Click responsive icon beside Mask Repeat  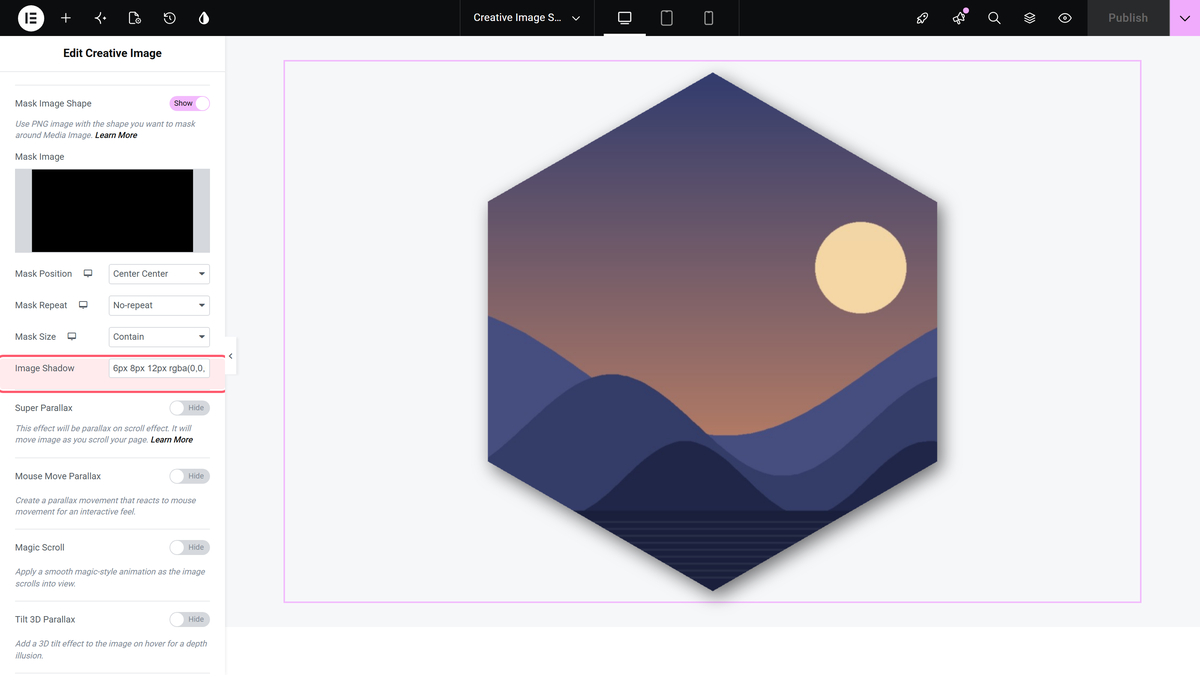click(83, 305)
